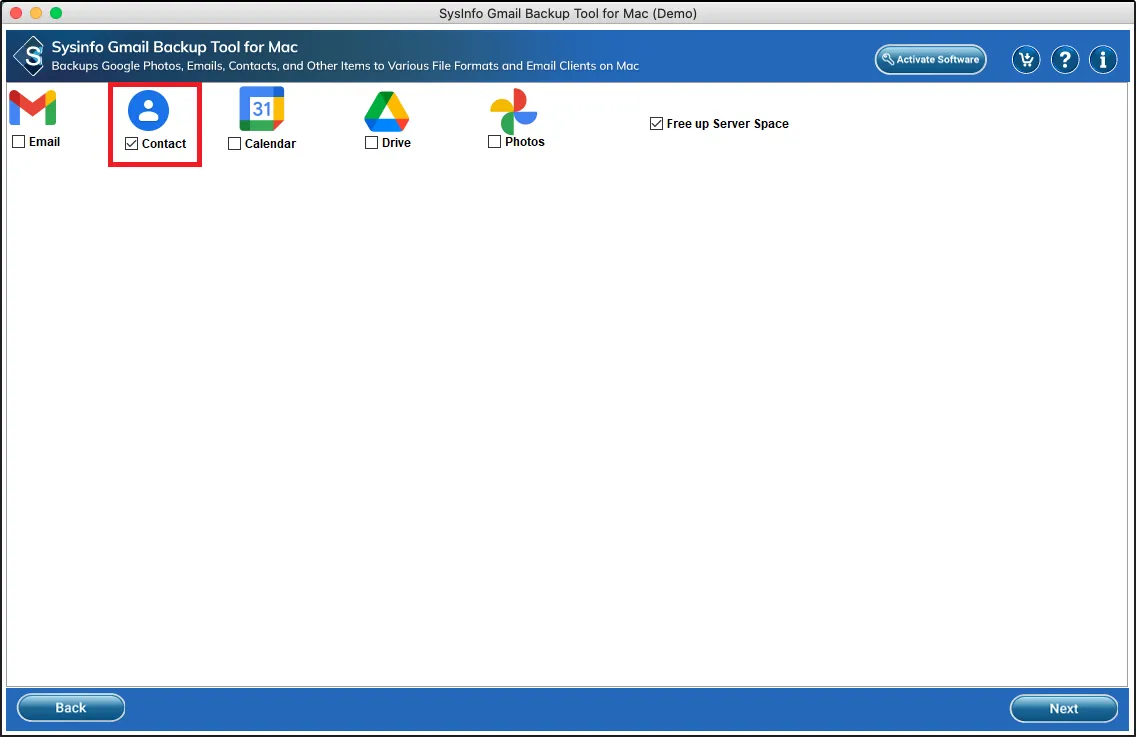Uncheck the Contact checkbox
1136x737 pixels.
coord(131,143)
